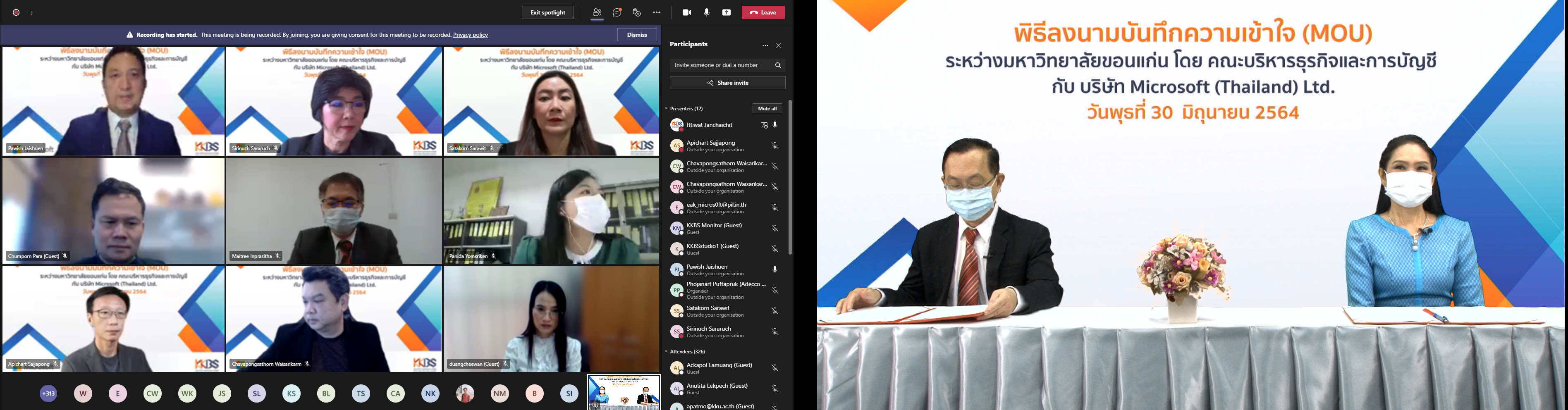Screen dimensions: 1568x410
Task: Select Pawish Jaishuen video tile
Action: (114, 101)
